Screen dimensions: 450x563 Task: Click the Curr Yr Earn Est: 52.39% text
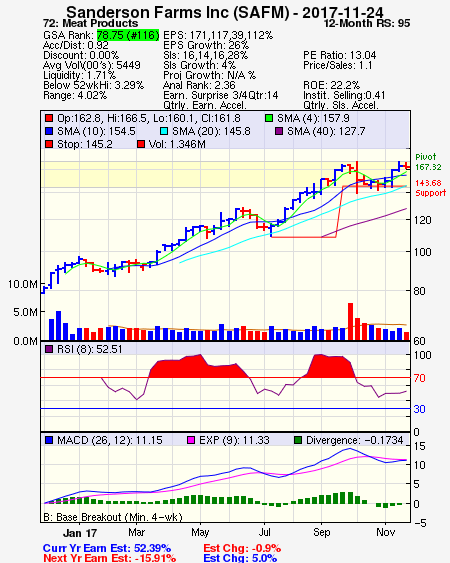107,548
